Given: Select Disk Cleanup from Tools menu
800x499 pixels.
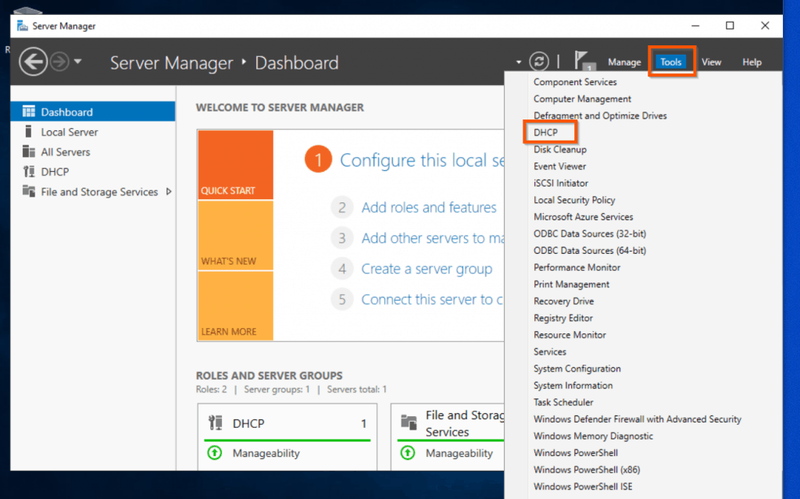Looking at the screenshot, I should [x=560, y=149].
